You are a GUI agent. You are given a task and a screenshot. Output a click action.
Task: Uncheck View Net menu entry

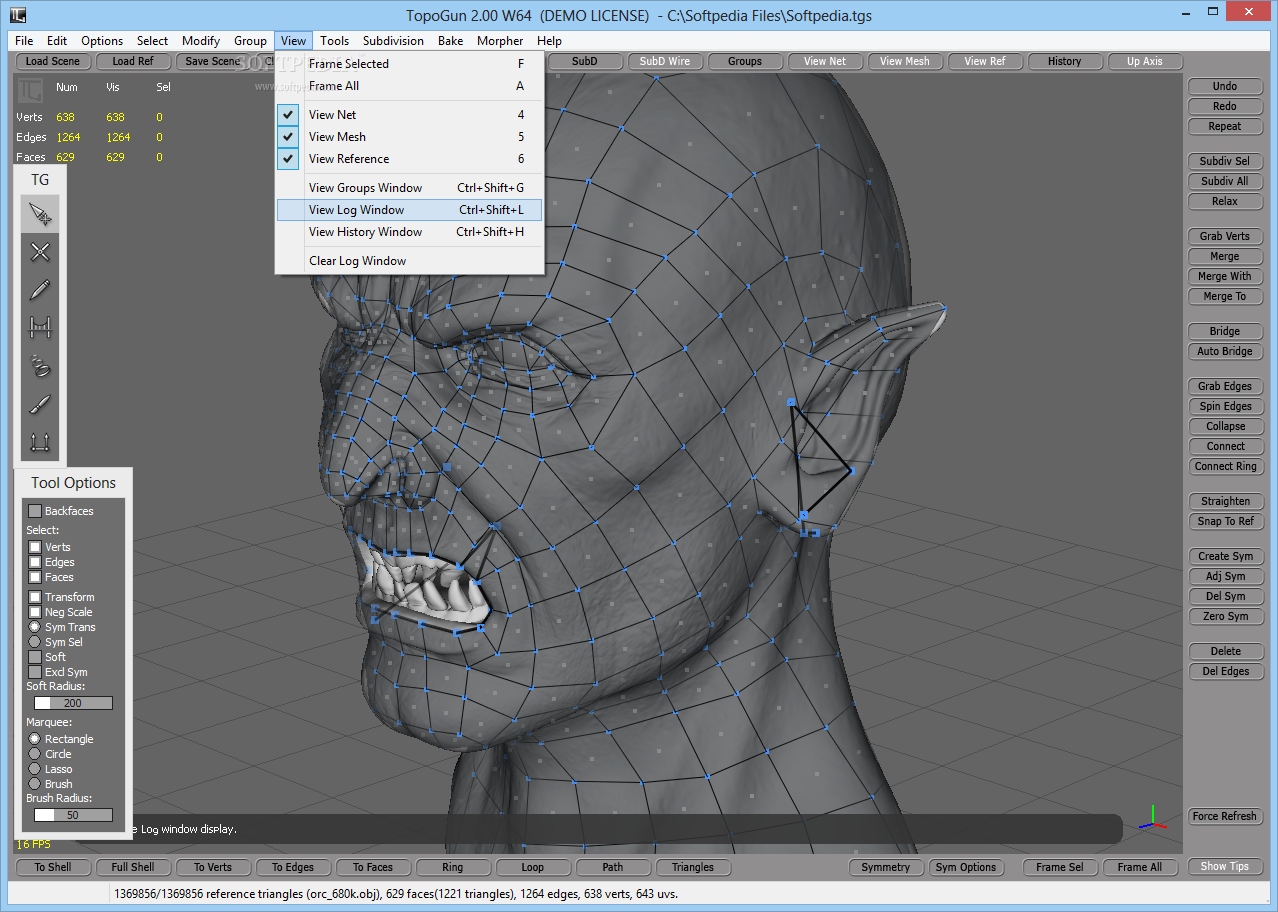click(409, 115)
